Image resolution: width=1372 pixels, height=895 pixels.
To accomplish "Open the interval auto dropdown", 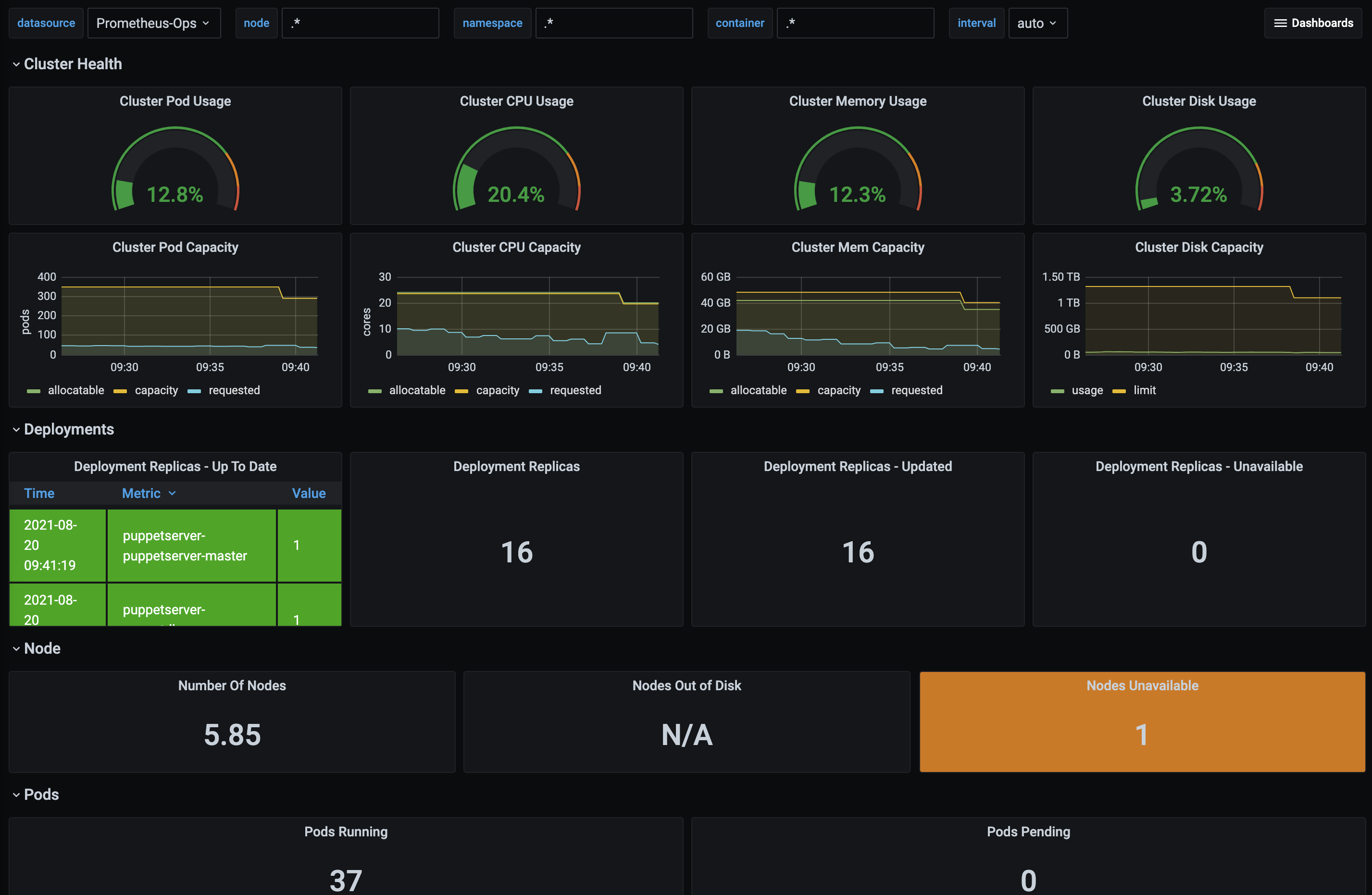I will coord(1037,23).
